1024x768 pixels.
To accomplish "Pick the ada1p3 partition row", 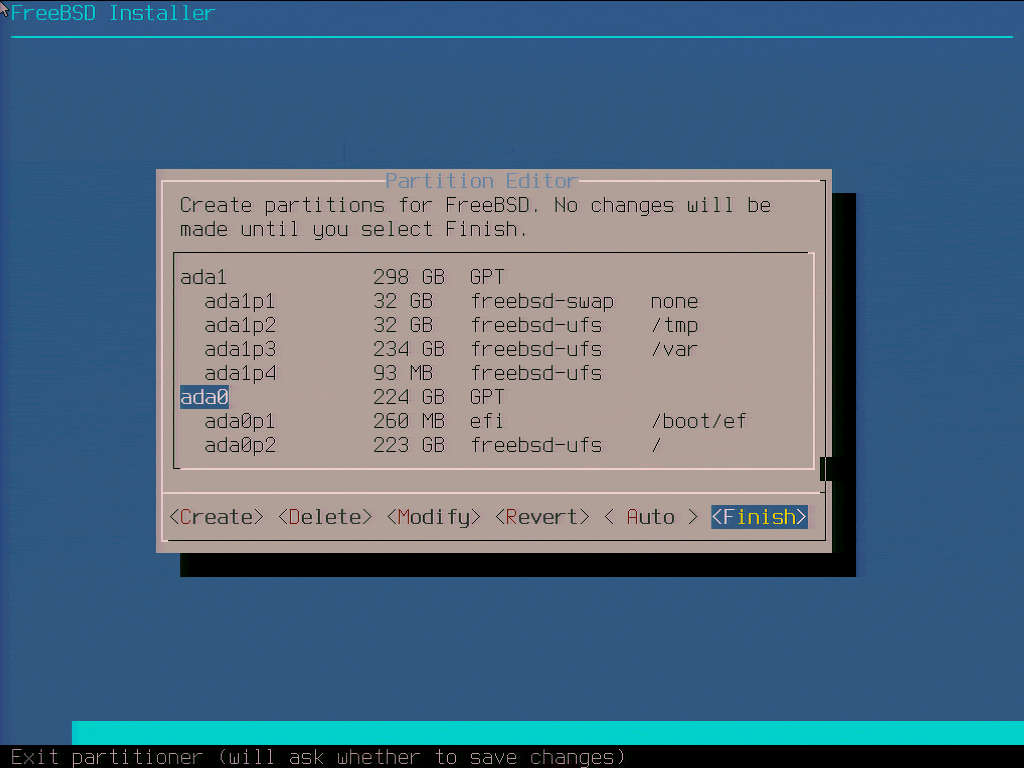I will 494,349.
